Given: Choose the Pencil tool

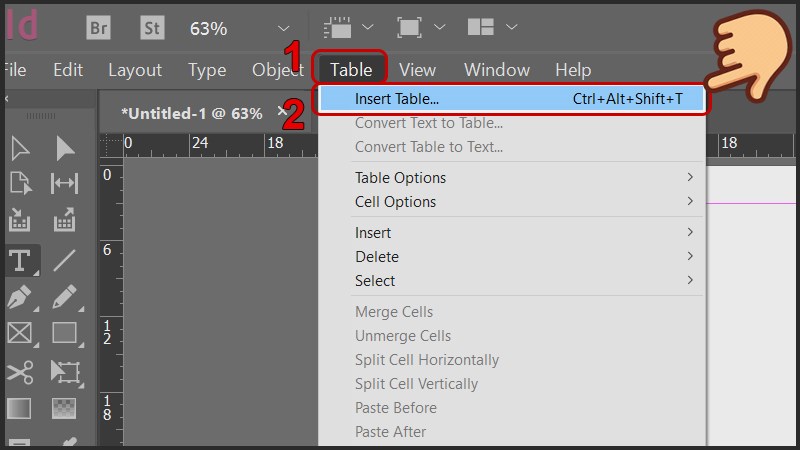Looking at the screenshot, I should click(65, 297).
